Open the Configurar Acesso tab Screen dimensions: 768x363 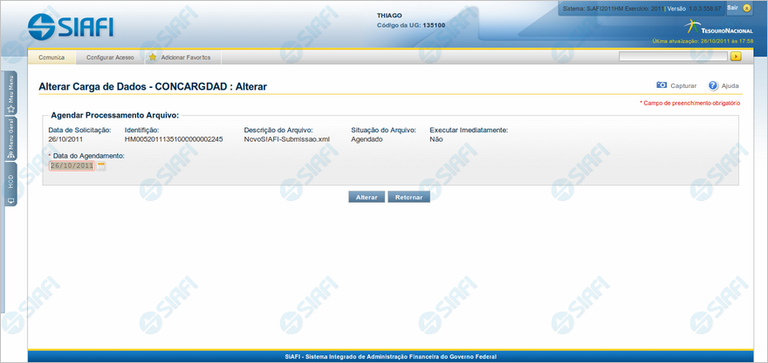pos(110,57)
